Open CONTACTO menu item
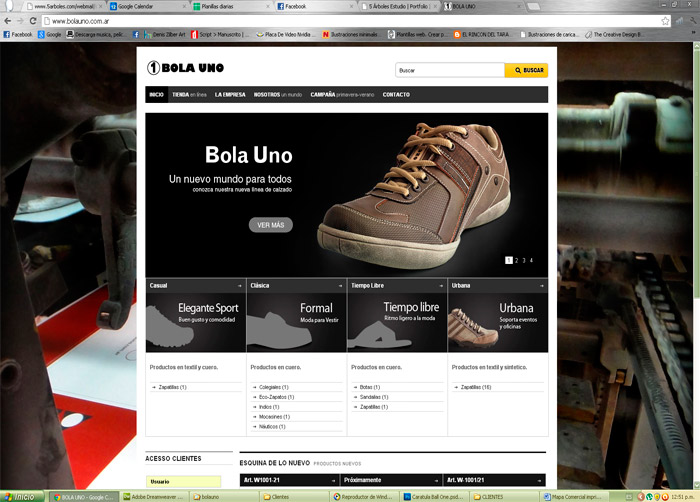700x502 pixels. click(x=396, y=95)
